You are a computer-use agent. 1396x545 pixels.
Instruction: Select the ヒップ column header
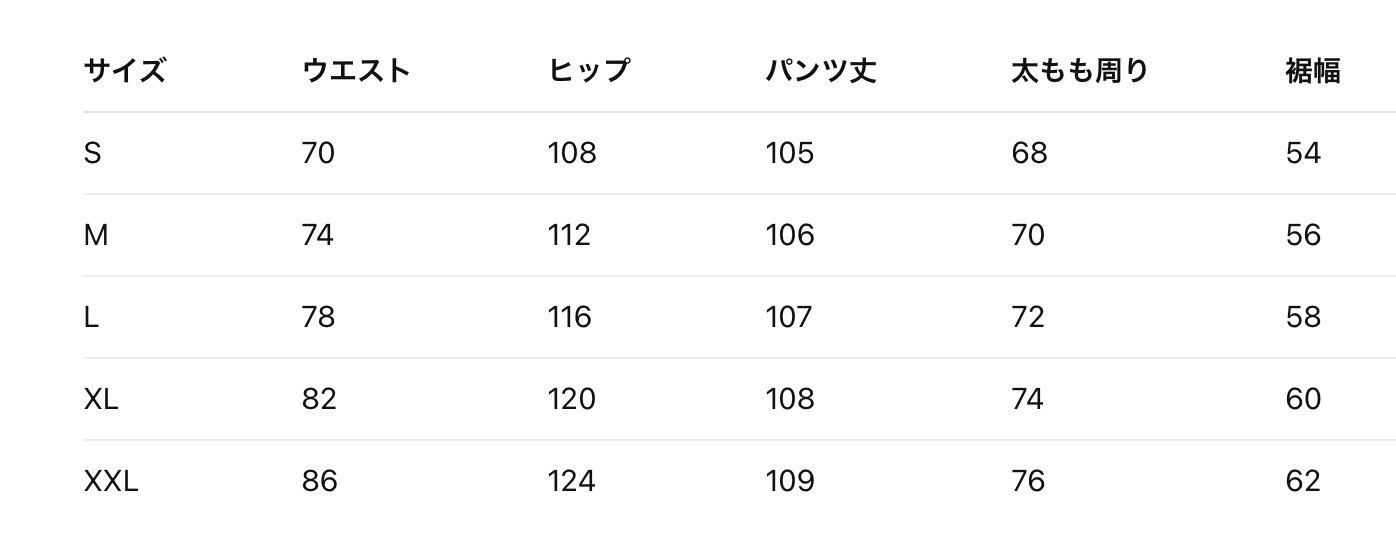589,71
